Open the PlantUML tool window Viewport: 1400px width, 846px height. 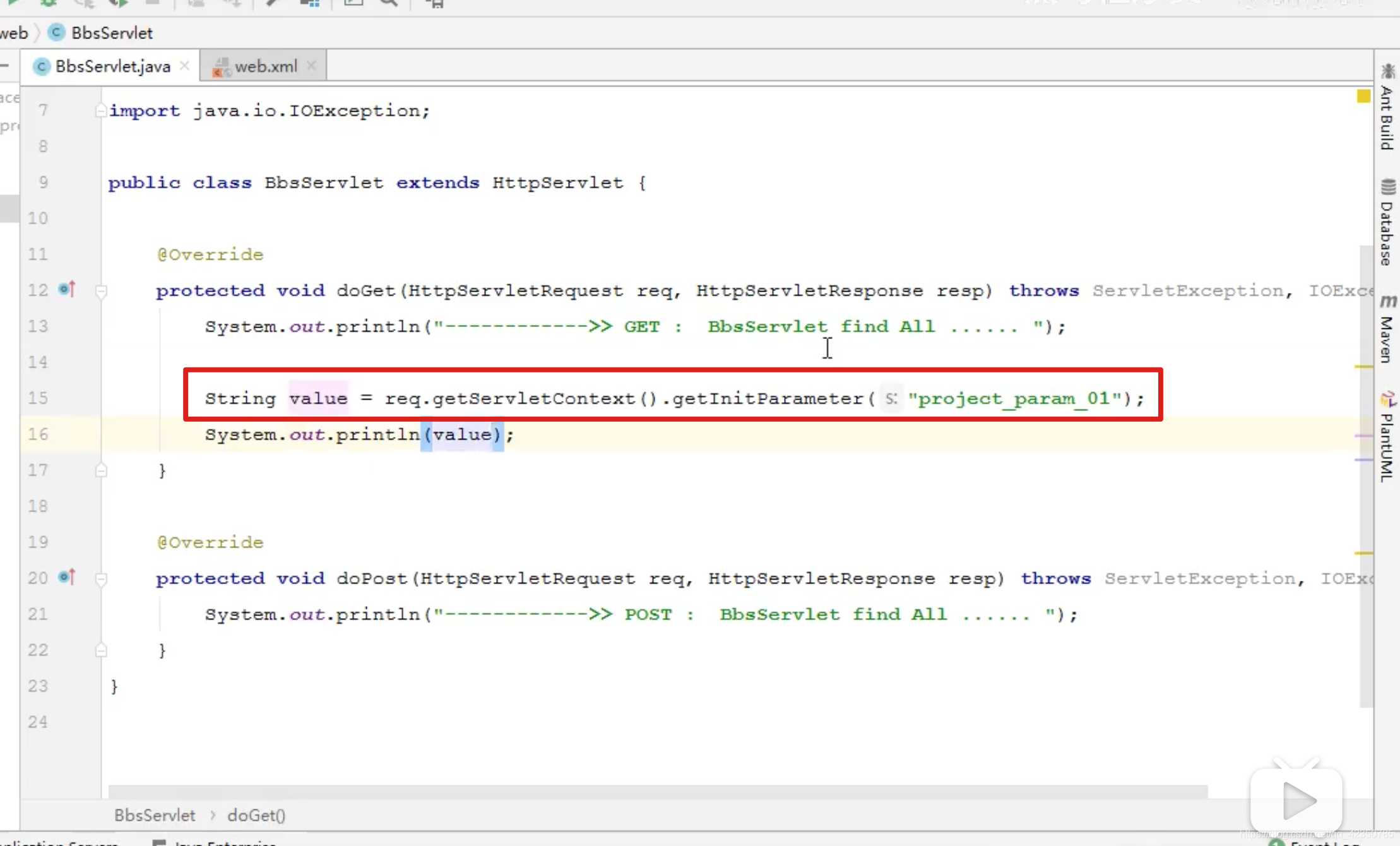1387,438
